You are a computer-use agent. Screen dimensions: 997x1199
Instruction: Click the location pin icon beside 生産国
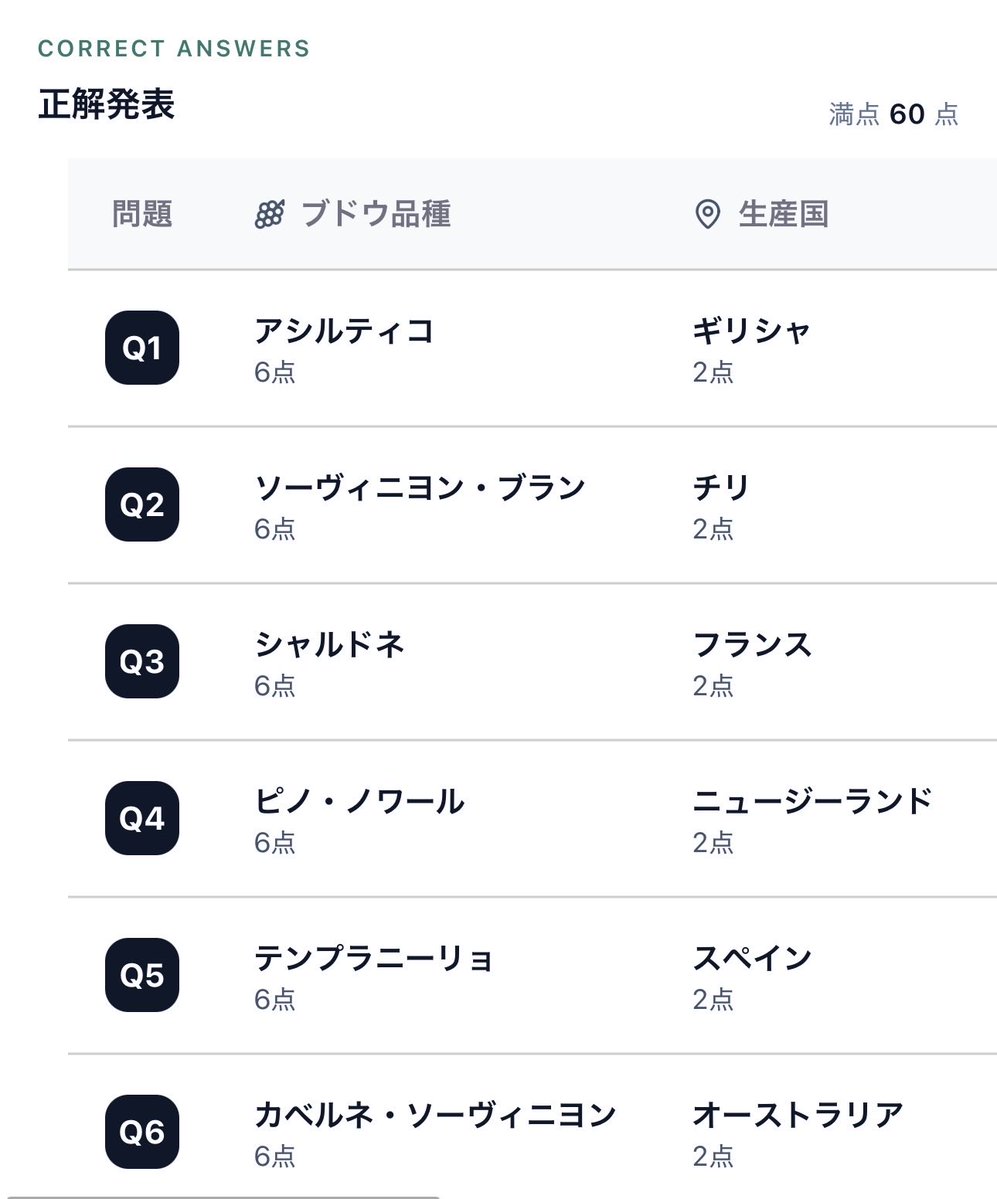point(708,214)
